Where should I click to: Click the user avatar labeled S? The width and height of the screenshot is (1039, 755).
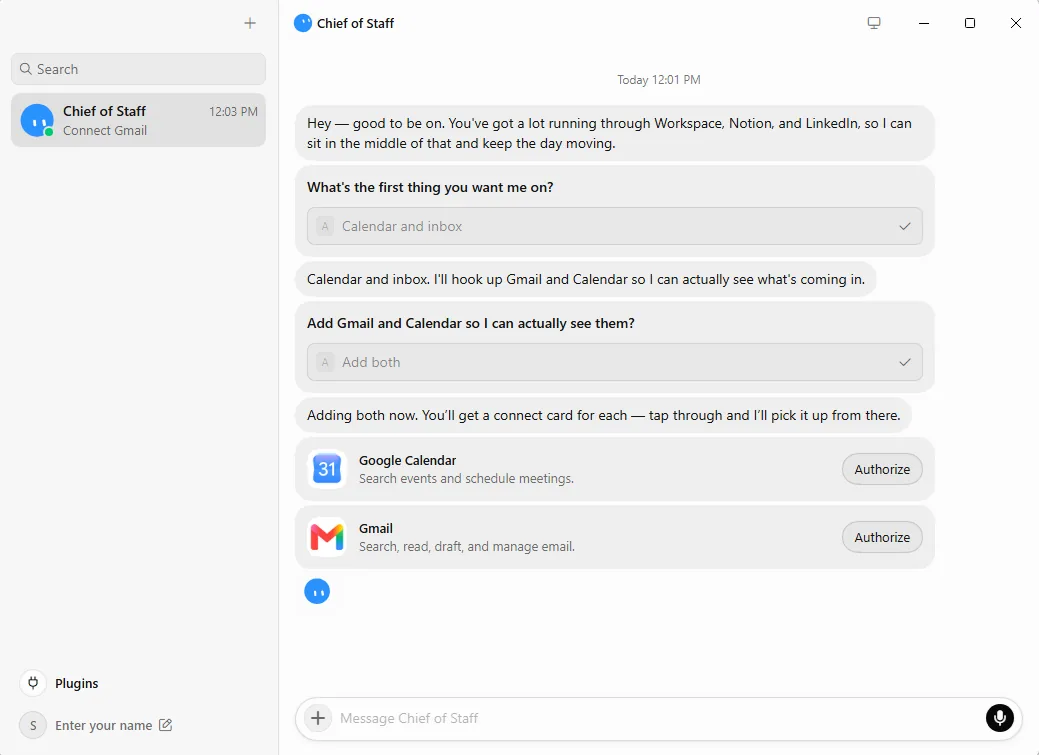point(33,725)
